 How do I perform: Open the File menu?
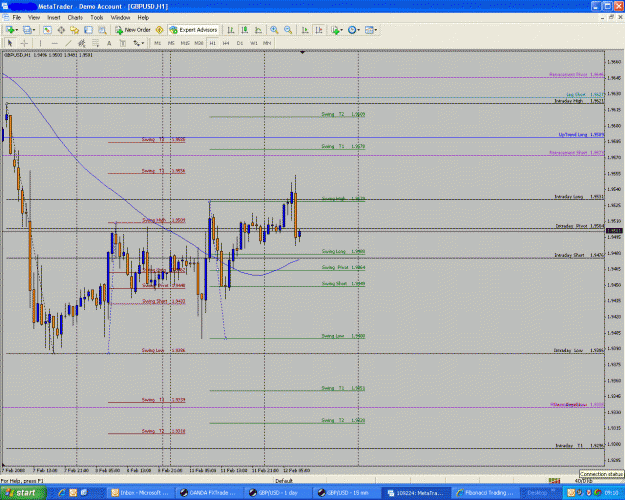coord(17,18)
